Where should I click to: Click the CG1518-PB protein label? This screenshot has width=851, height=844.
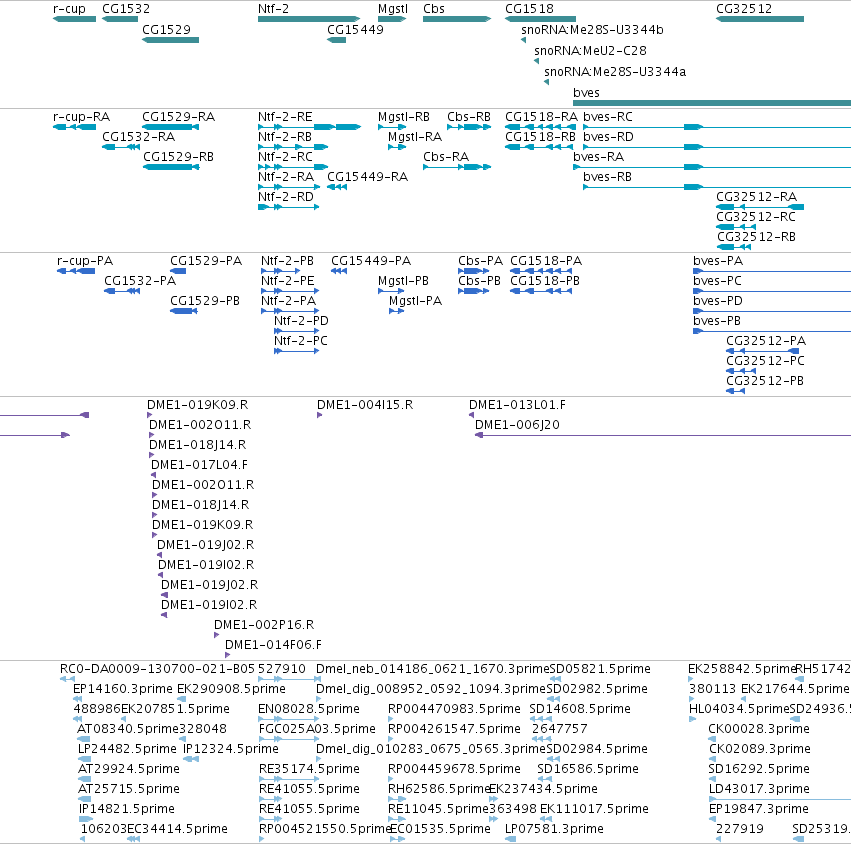pyautogui.click(x=545, y=281)
